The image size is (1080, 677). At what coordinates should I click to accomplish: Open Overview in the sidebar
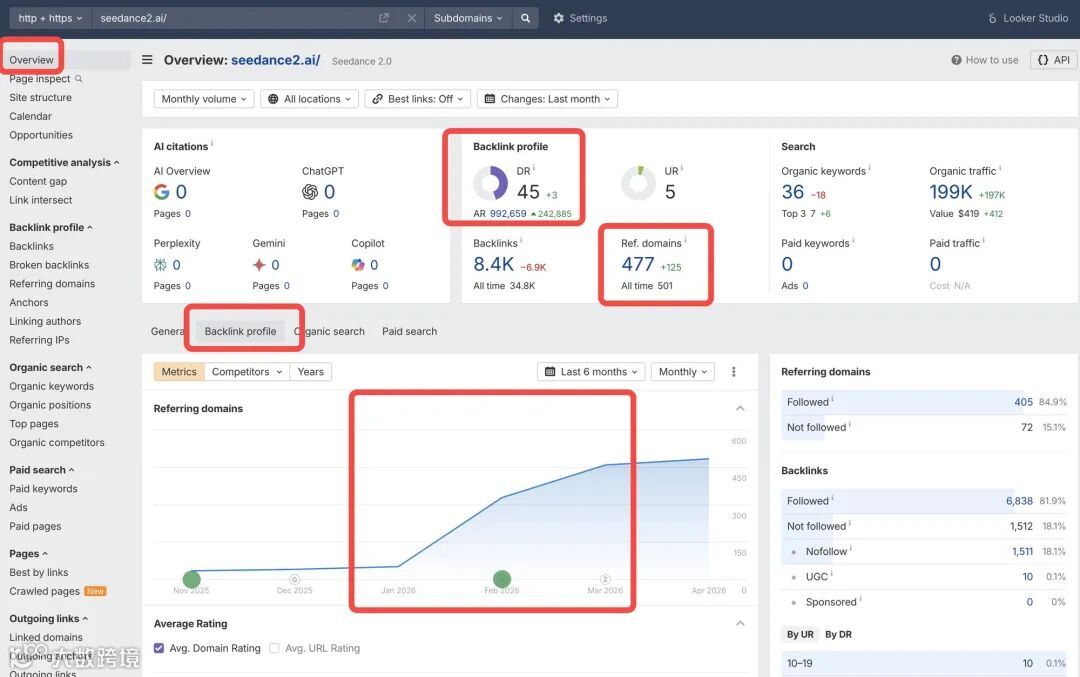point(32,60)
